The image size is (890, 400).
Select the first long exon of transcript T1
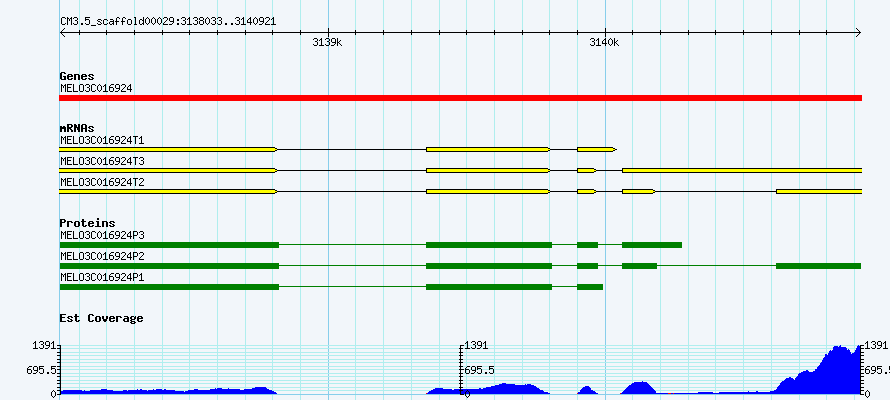click(168, 149)
